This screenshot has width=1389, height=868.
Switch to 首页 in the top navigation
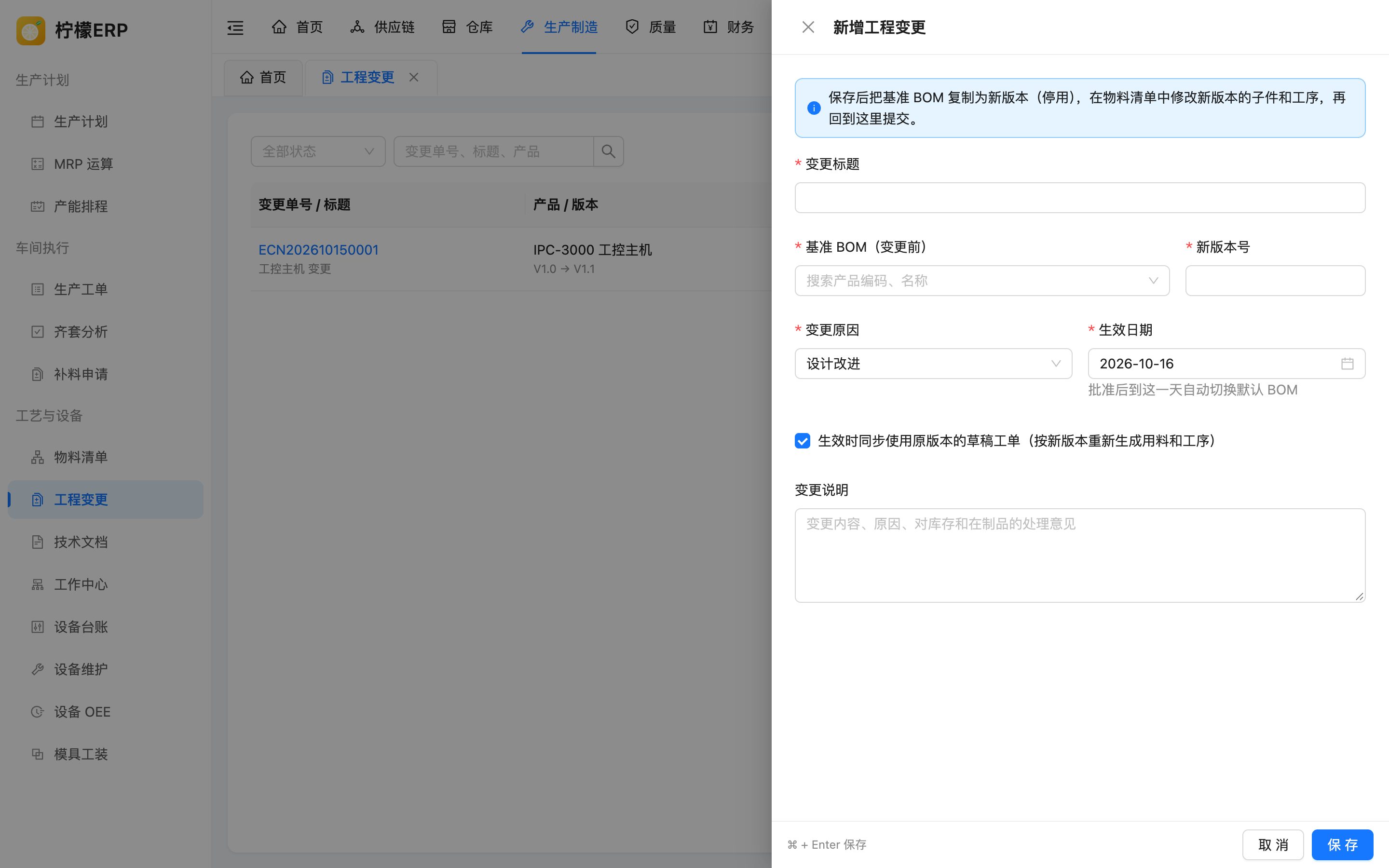coord(297,27)
